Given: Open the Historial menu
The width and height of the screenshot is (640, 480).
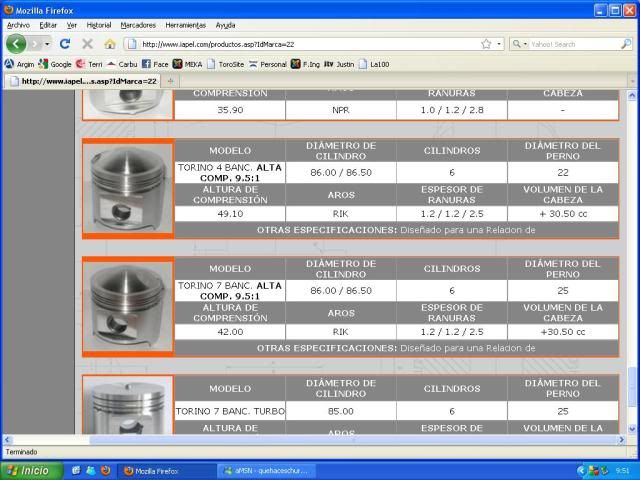Looking at the screenshot, I should point(99,25).
